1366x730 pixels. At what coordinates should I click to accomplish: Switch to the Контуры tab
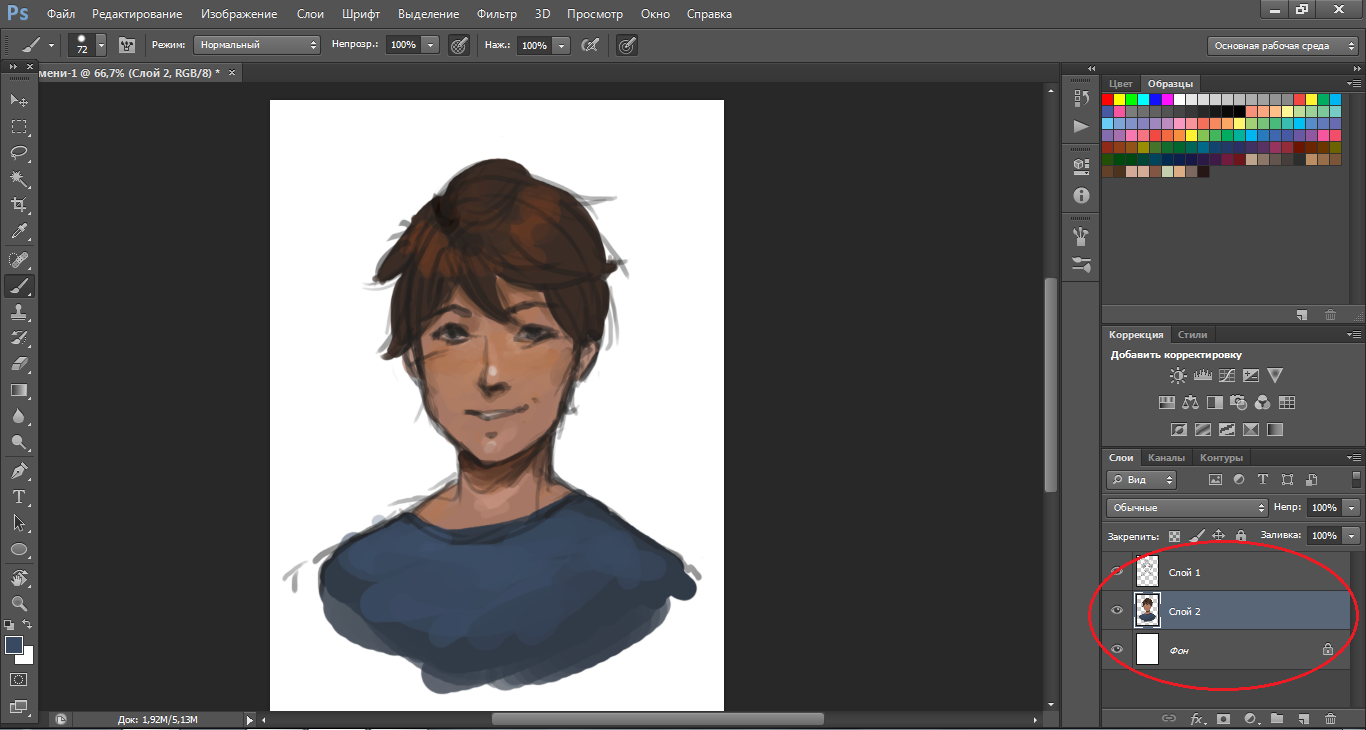coord(1221,458)
